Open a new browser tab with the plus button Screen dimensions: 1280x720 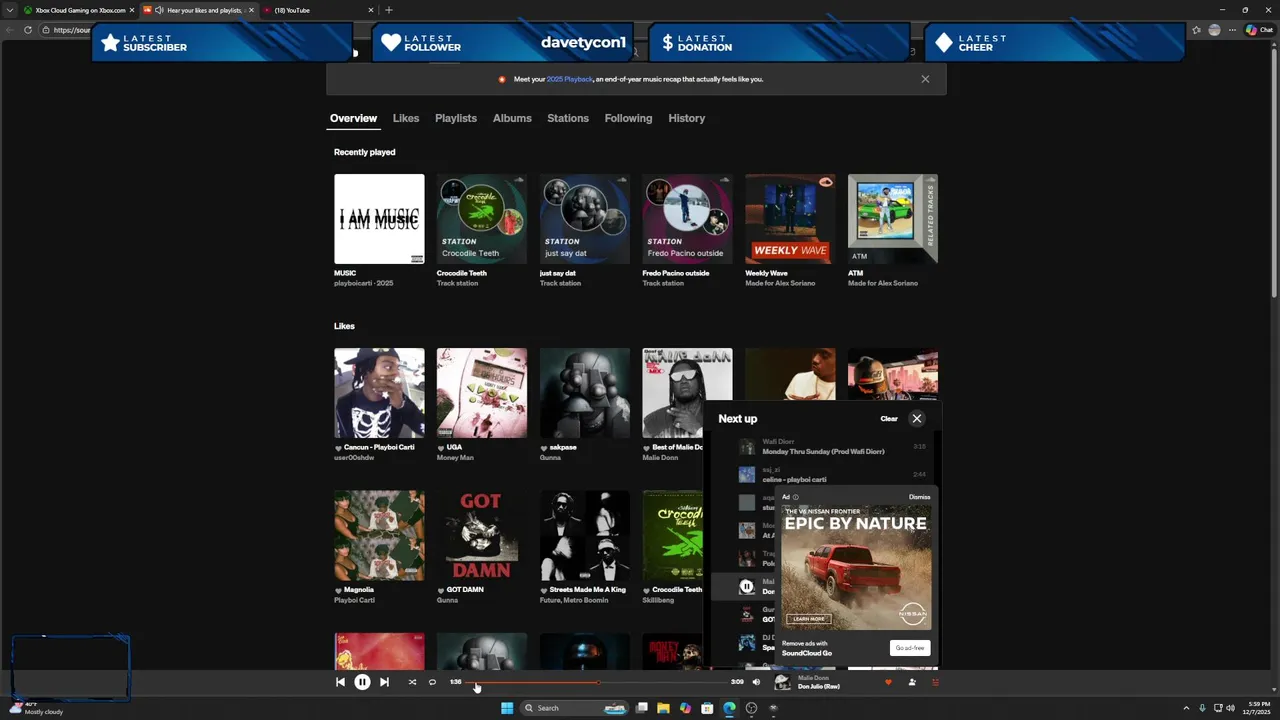pyautogui.click(x=389, y=10)
